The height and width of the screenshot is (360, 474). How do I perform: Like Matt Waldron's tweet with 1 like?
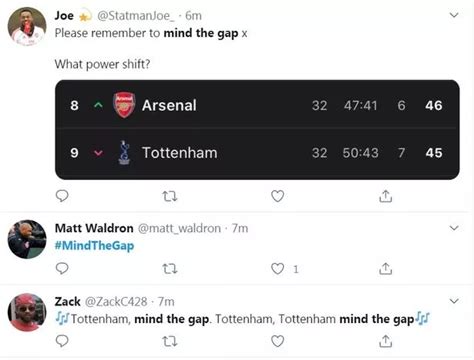(277, 269)
